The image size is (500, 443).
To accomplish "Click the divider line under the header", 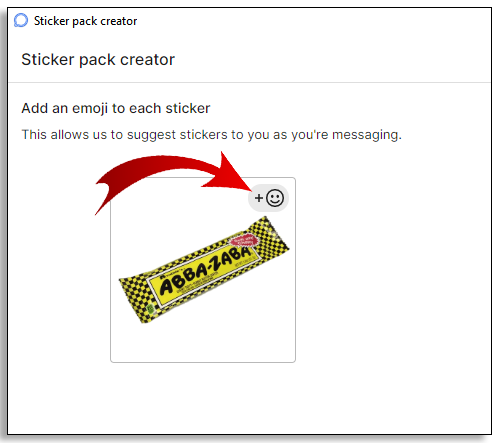I will (x=249, y=82).
